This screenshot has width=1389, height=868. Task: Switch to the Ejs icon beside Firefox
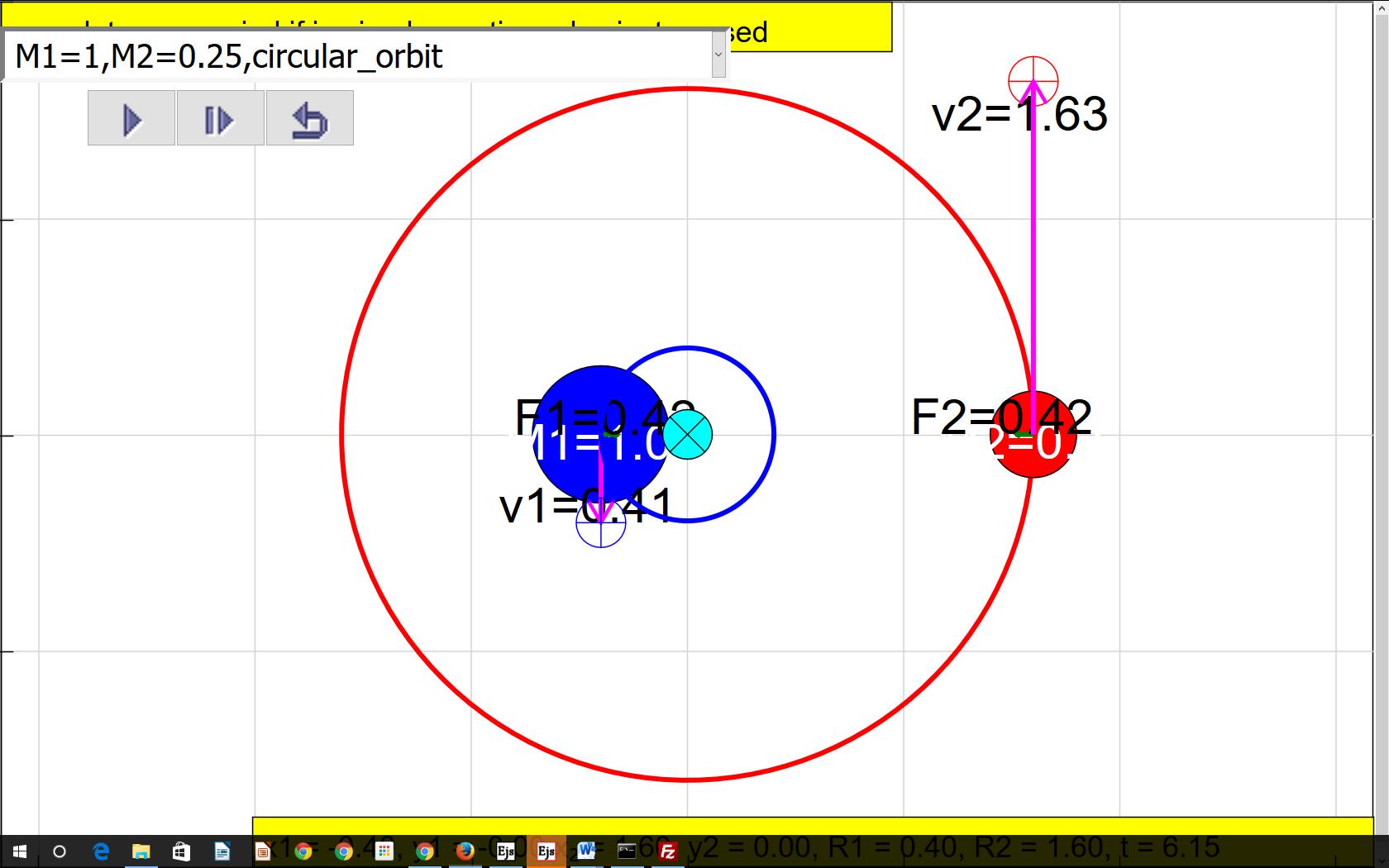click(505, 851)
